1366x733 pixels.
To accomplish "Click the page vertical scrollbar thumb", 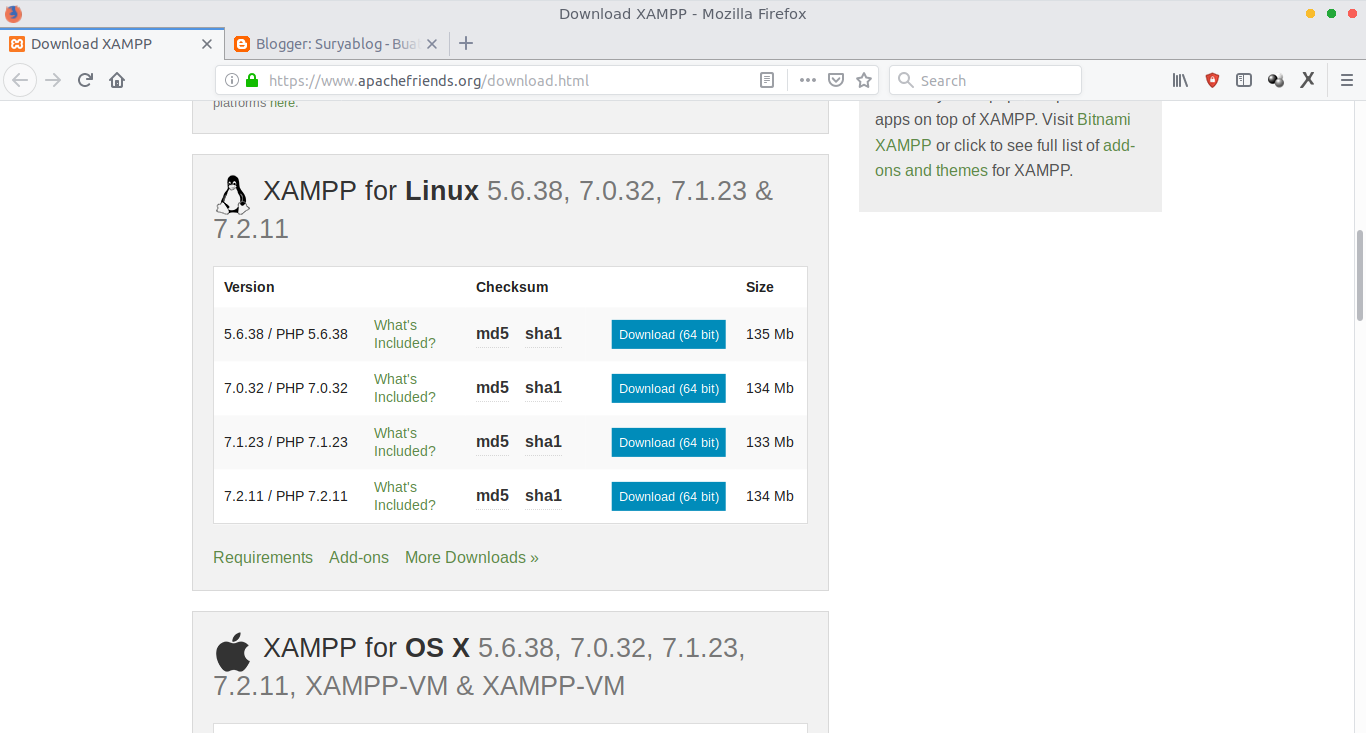I will pos(1360,276).
